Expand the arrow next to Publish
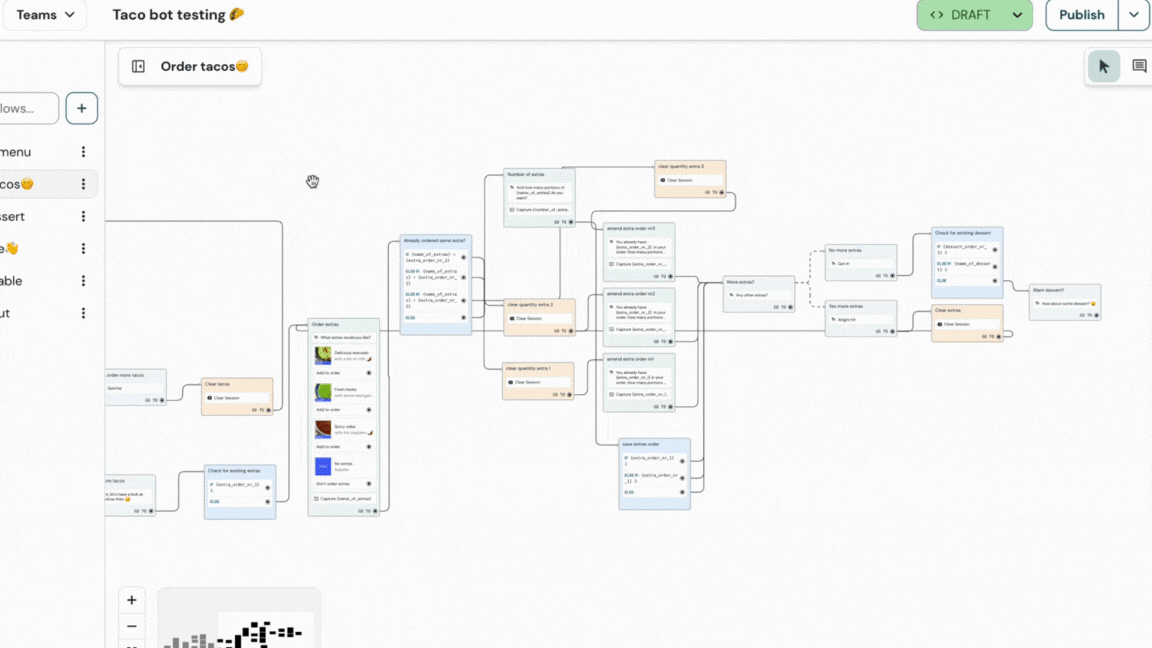Viewport: 1152px width, 648px height. pyautogui.click(x=1133, y=15)
